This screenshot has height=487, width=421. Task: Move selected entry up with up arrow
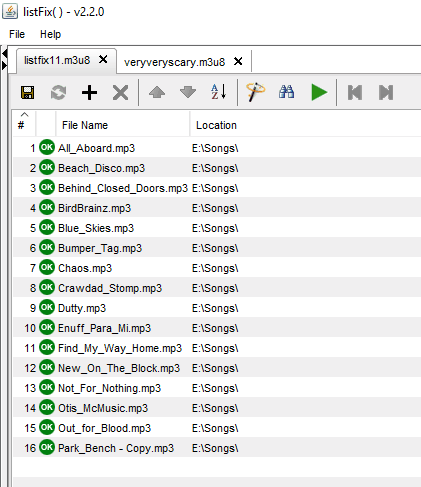coord(157,92)
